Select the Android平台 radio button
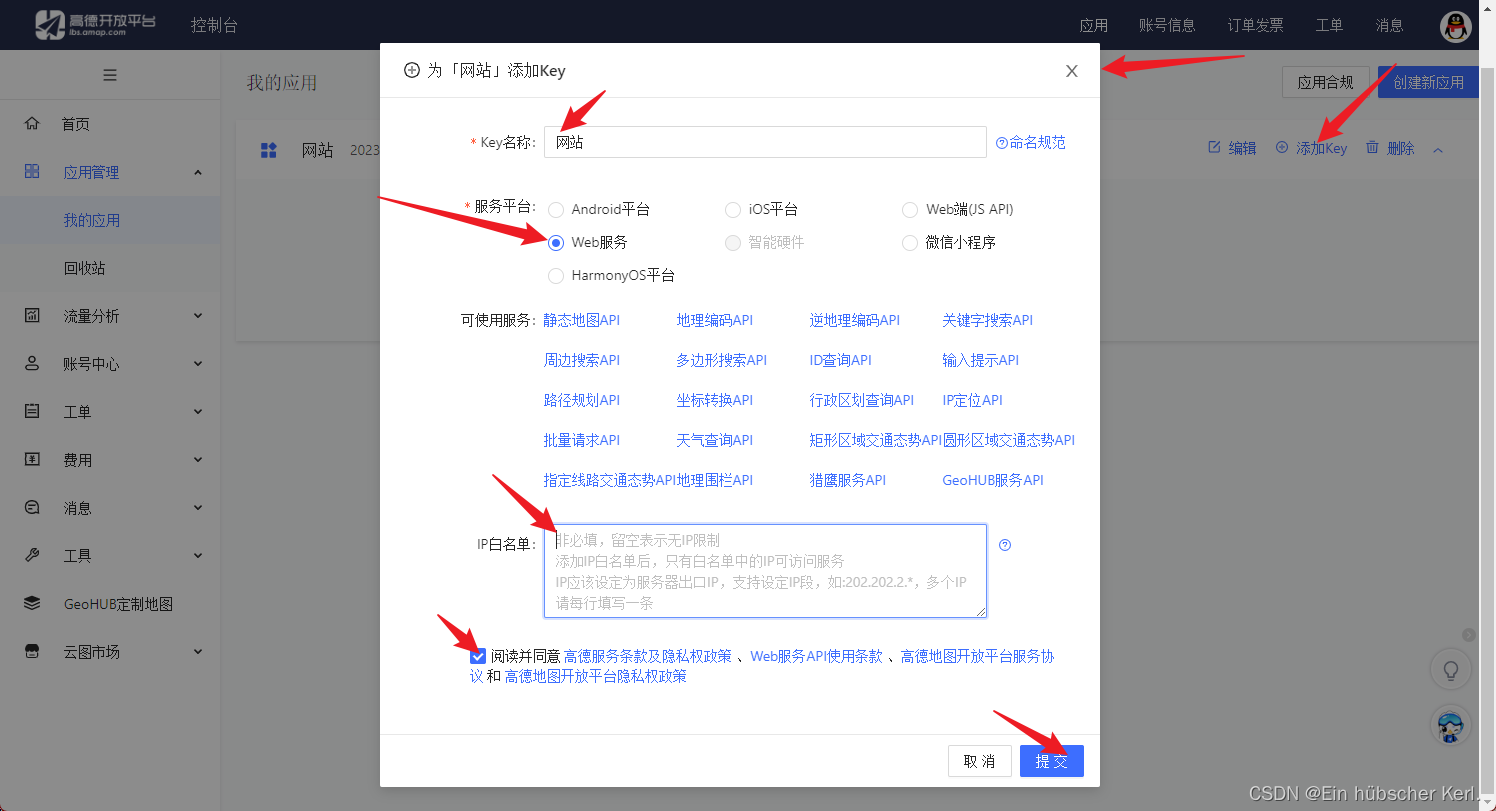 point(556,210)
